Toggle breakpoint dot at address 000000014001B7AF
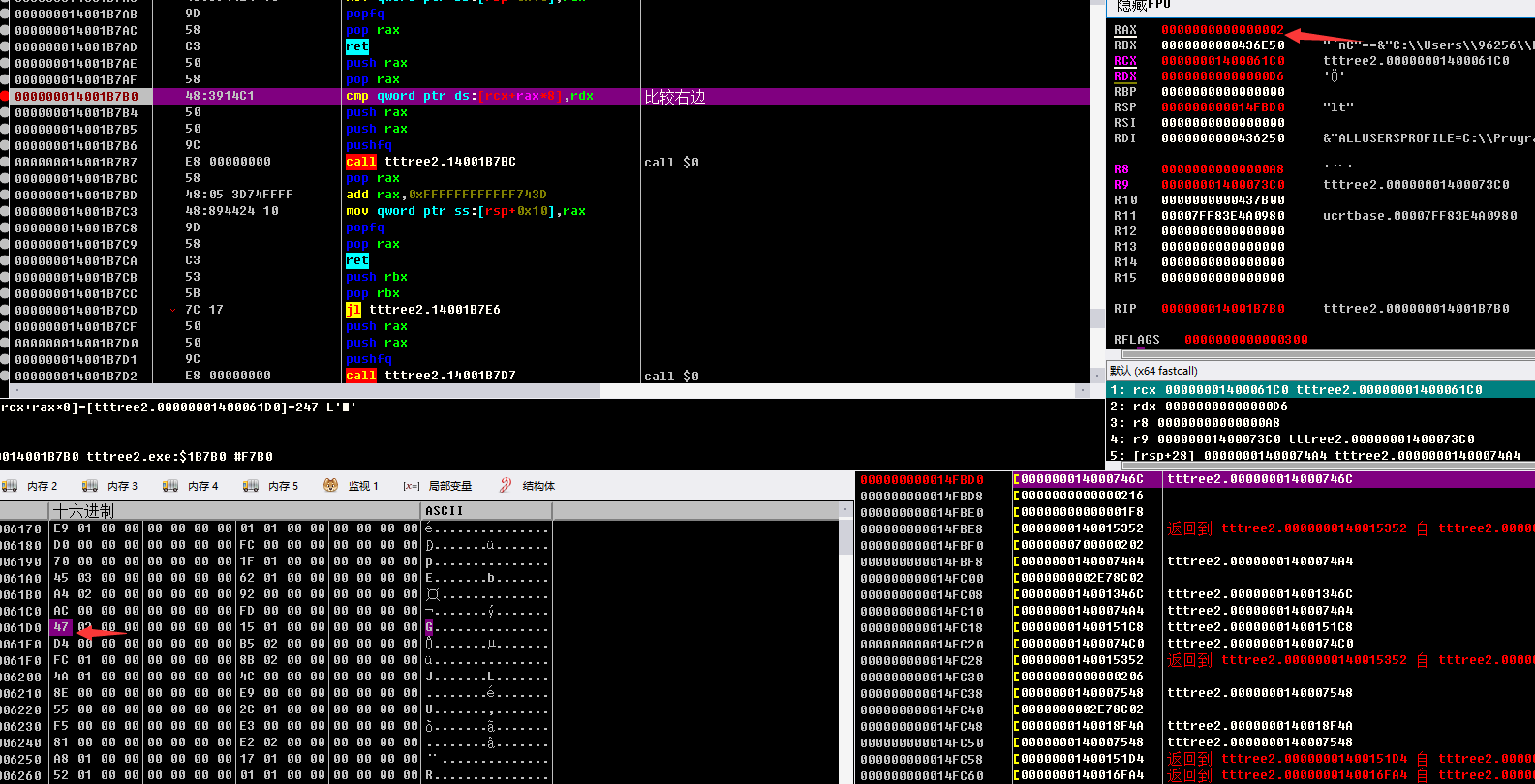Screen dimensions: 1535x784 pyautogui.click(x=5, y=79)
